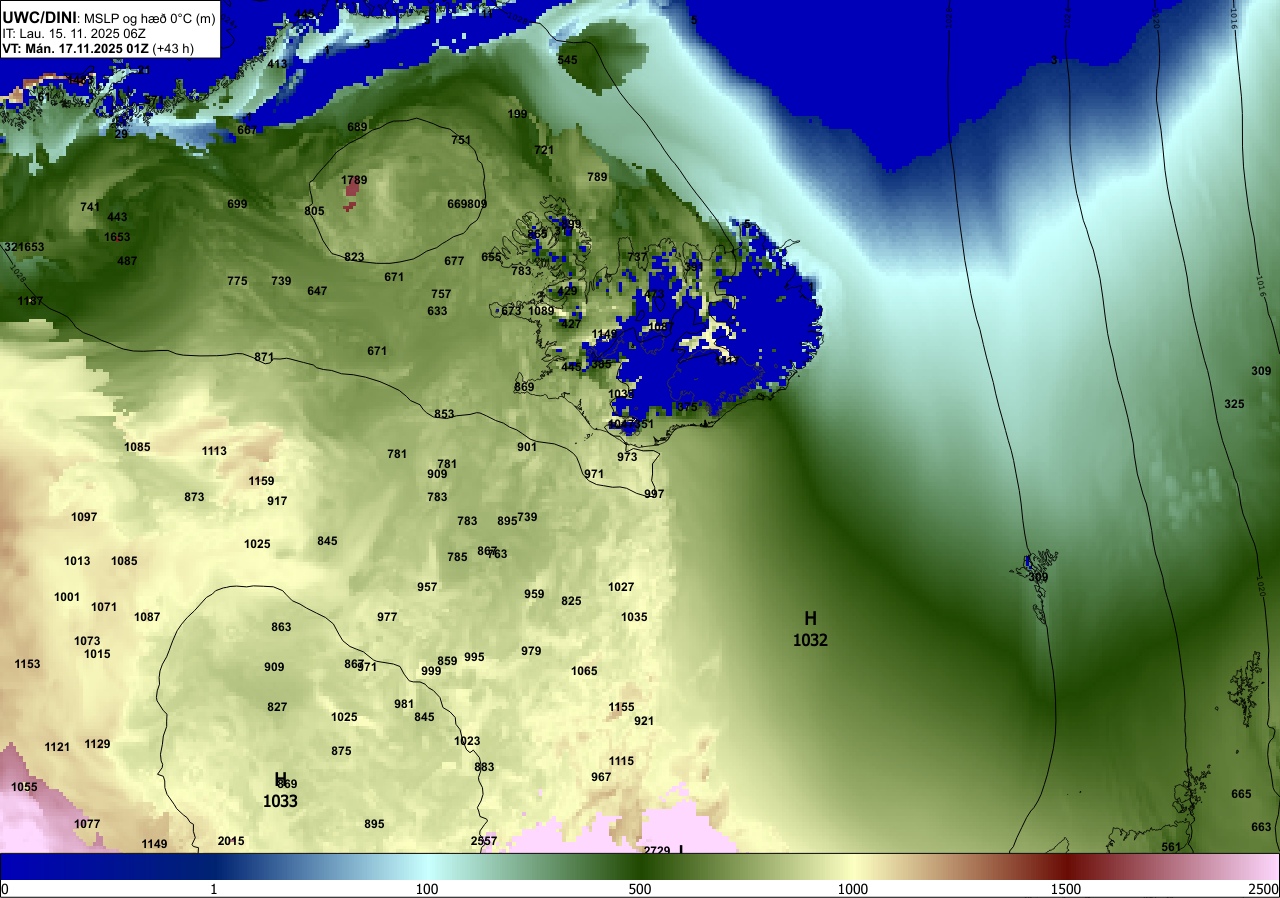Click the height value 1155
Screen dimensions: 1280x898
(x=621, y=707)
